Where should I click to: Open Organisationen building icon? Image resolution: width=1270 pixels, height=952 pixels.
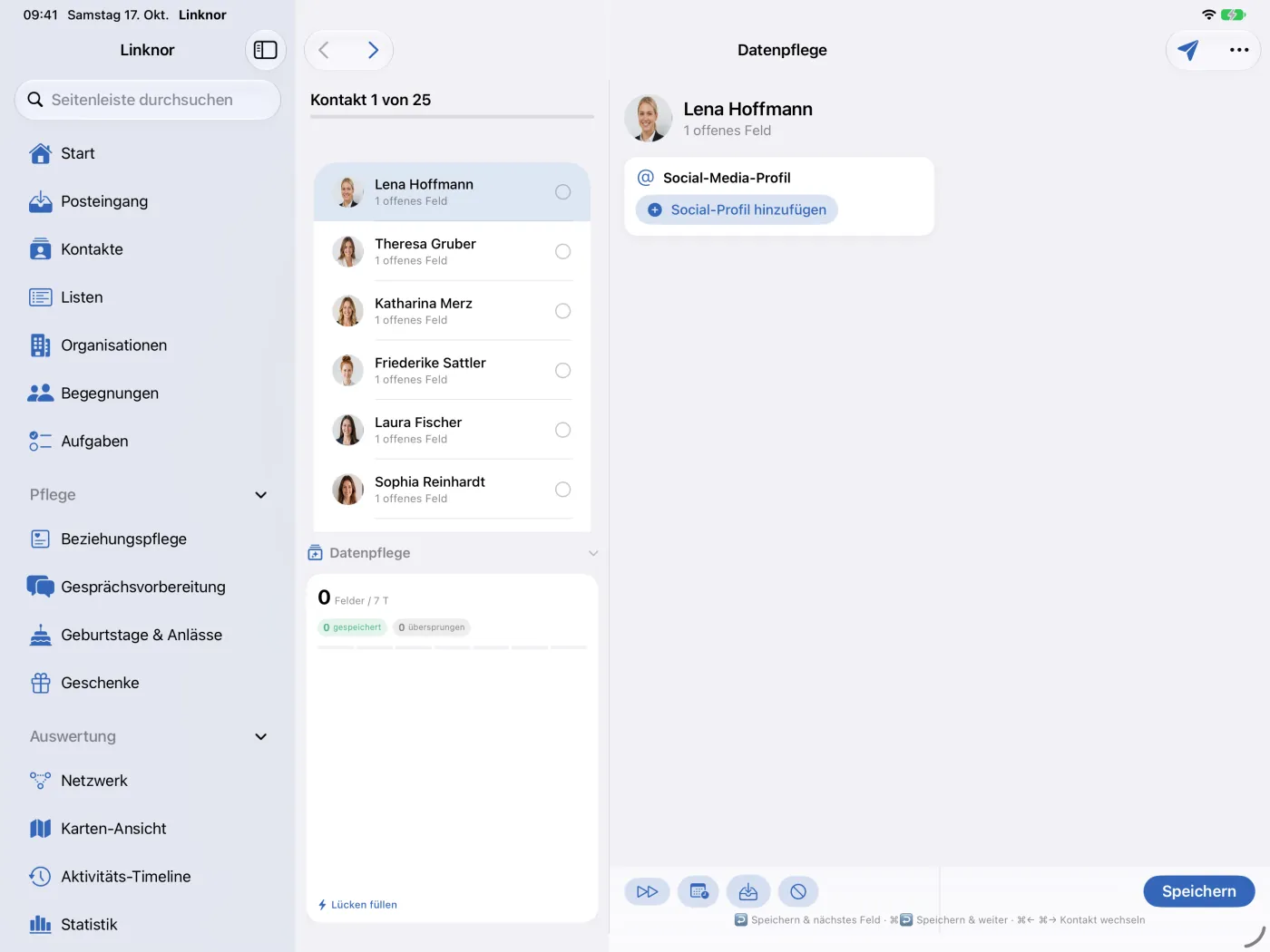click(41, 345)
